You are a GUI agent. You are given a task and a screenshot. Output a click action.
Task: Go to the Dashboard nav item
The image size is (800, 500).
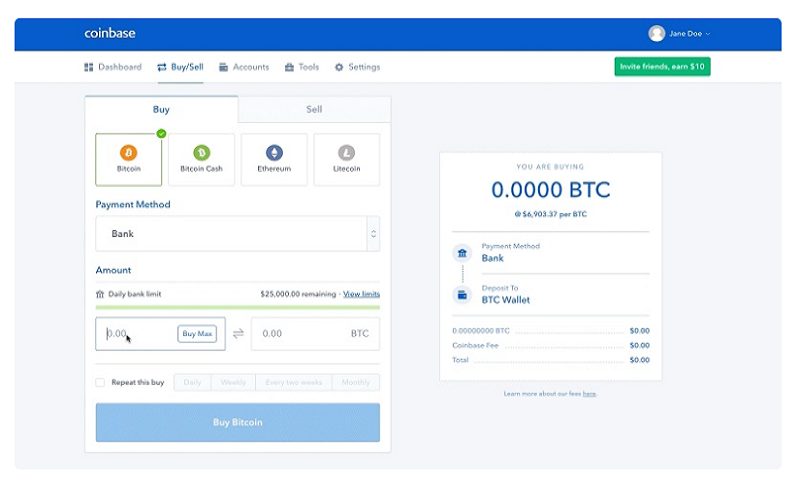coord(113,67)
